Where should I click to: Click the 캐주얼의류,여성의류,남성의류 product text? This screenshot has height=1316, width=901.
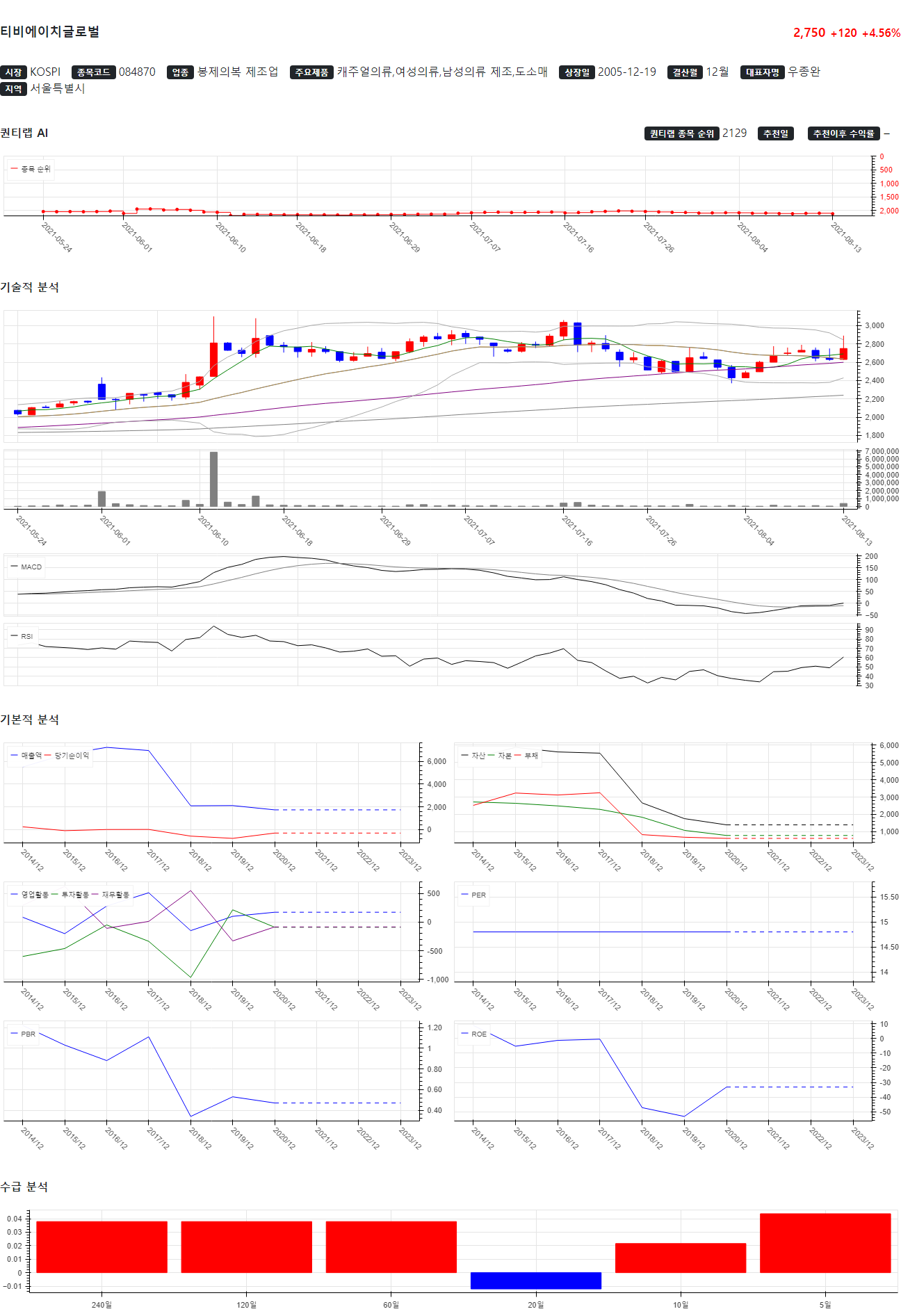click(x=412, y=72)
